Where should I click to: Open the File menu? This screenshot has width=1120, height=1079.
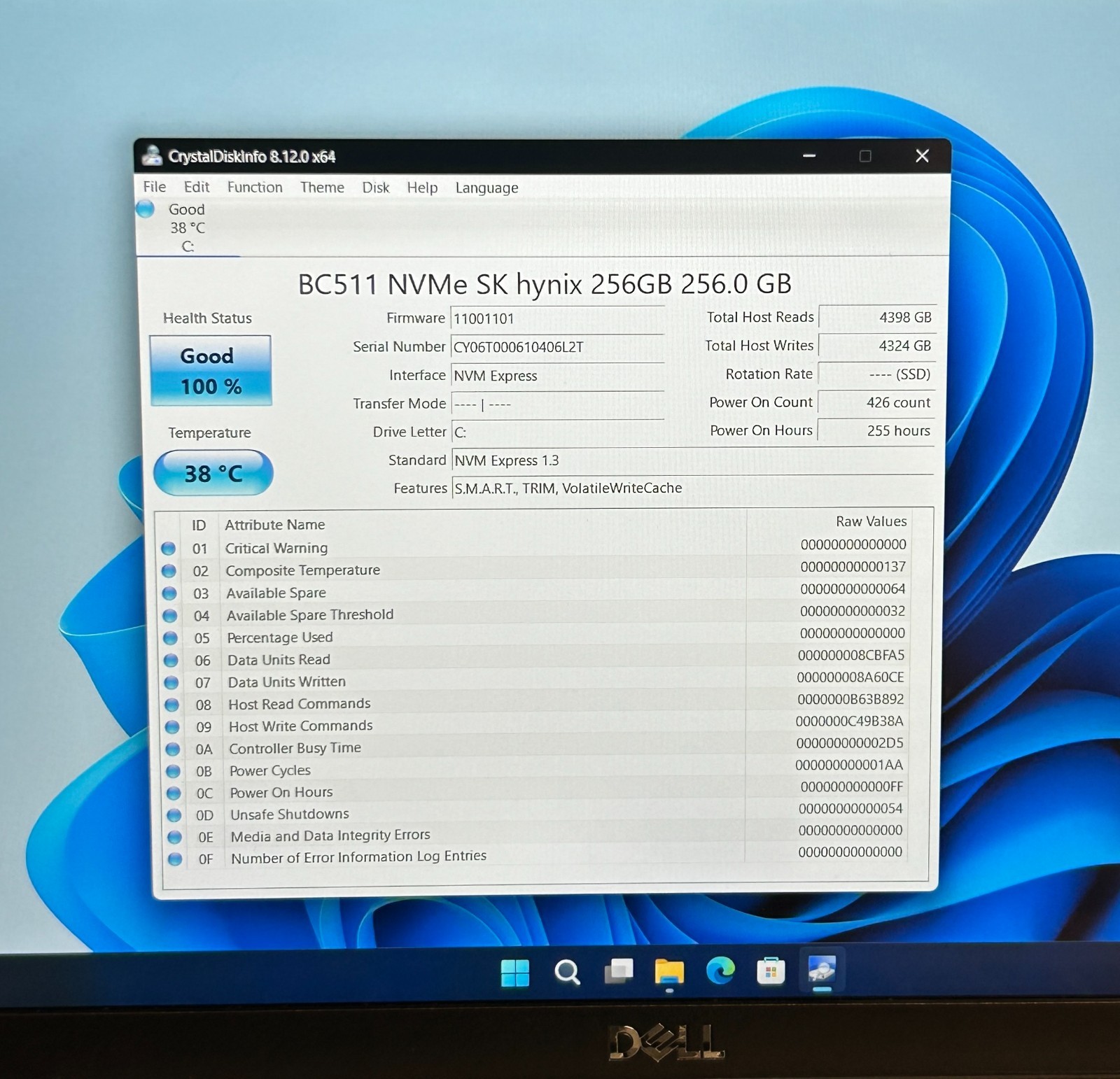click(x=154, y=187)
